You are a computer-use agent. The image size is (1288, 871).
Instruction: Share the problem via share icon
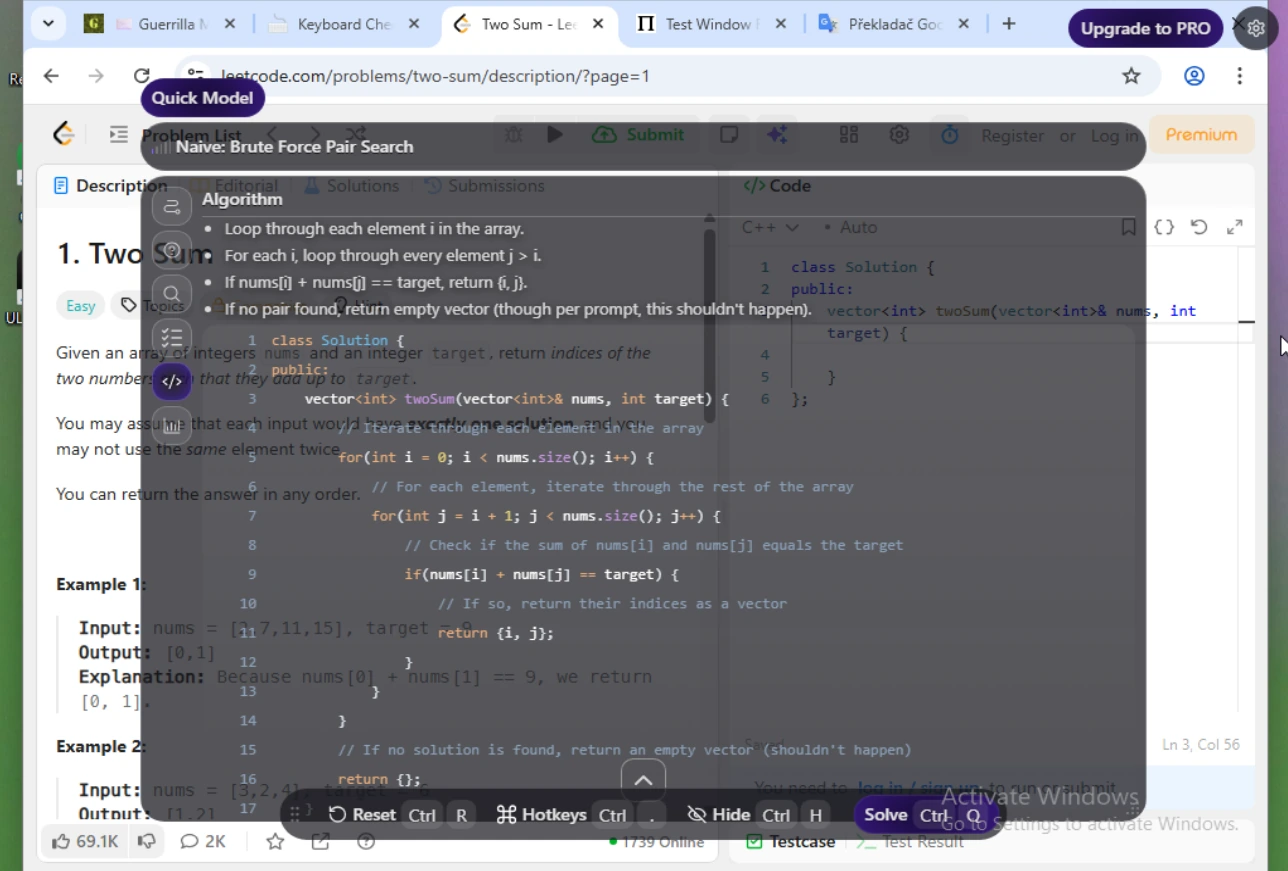pos(320,842)
